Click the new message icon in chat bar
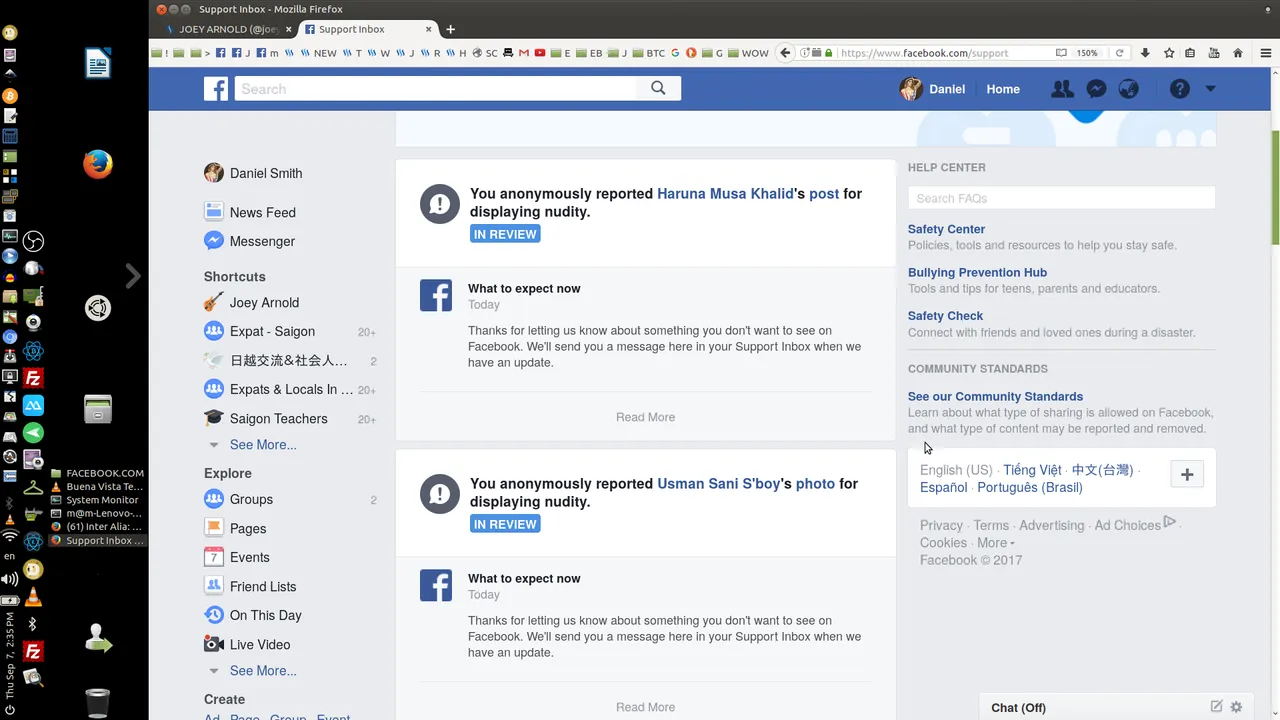This screenshot has width=1280, height=720. (x=1216, y=706)
